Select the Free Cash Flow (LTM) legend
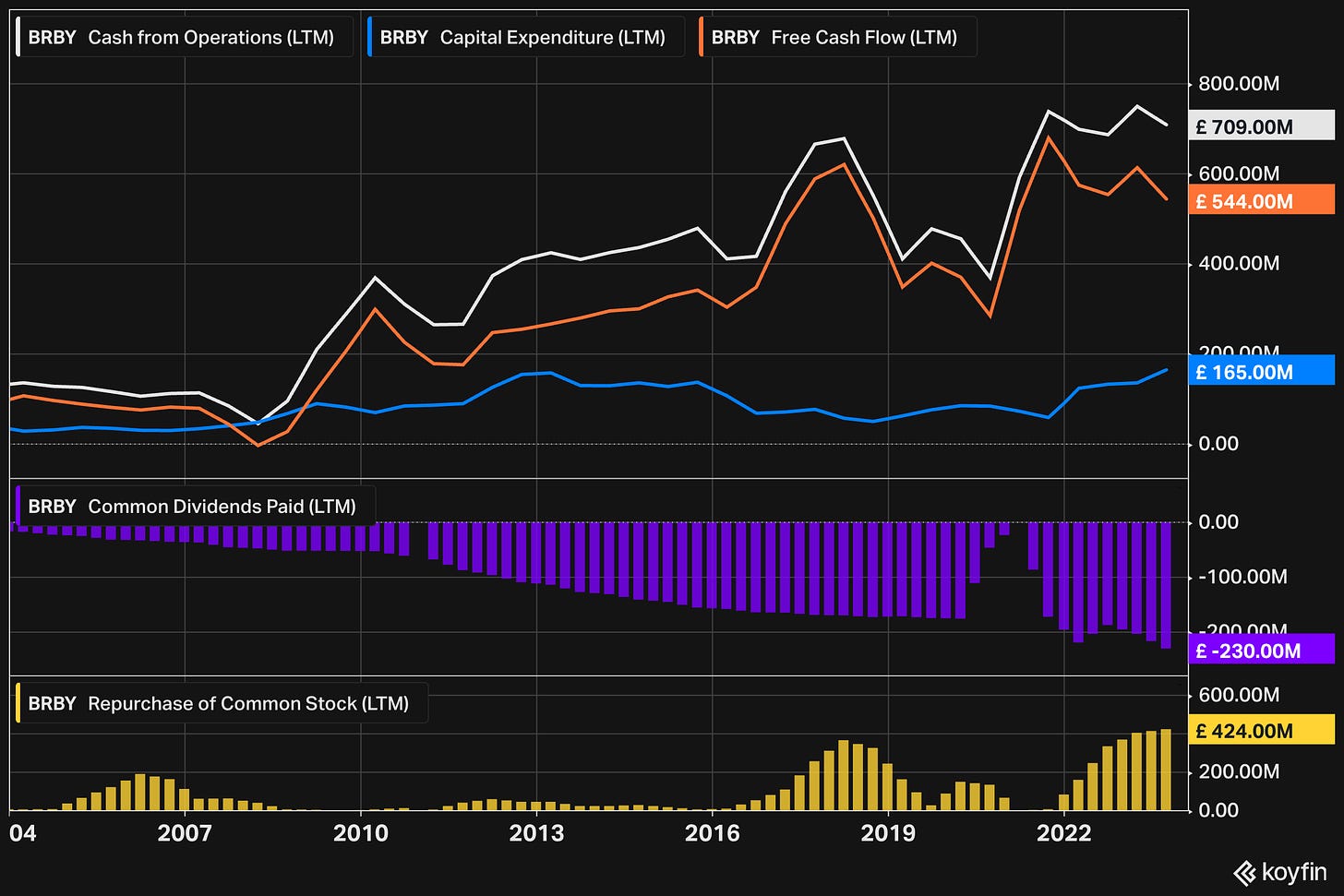This screenshot has width=1344, height=896. pyautogui.click(x=837, y=38)
